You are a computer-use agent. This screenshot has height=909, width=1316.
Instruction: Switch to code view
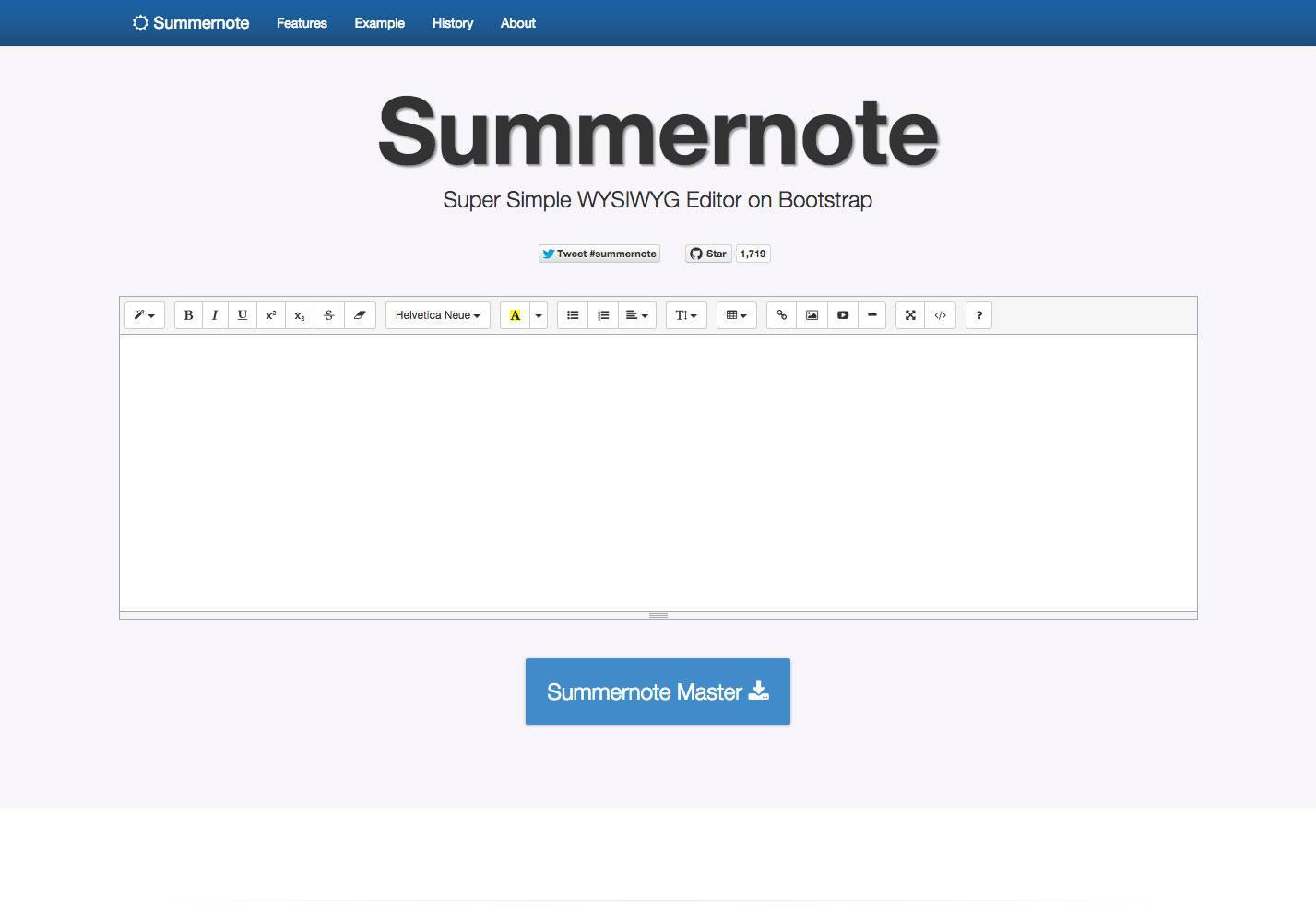[941, 315]
